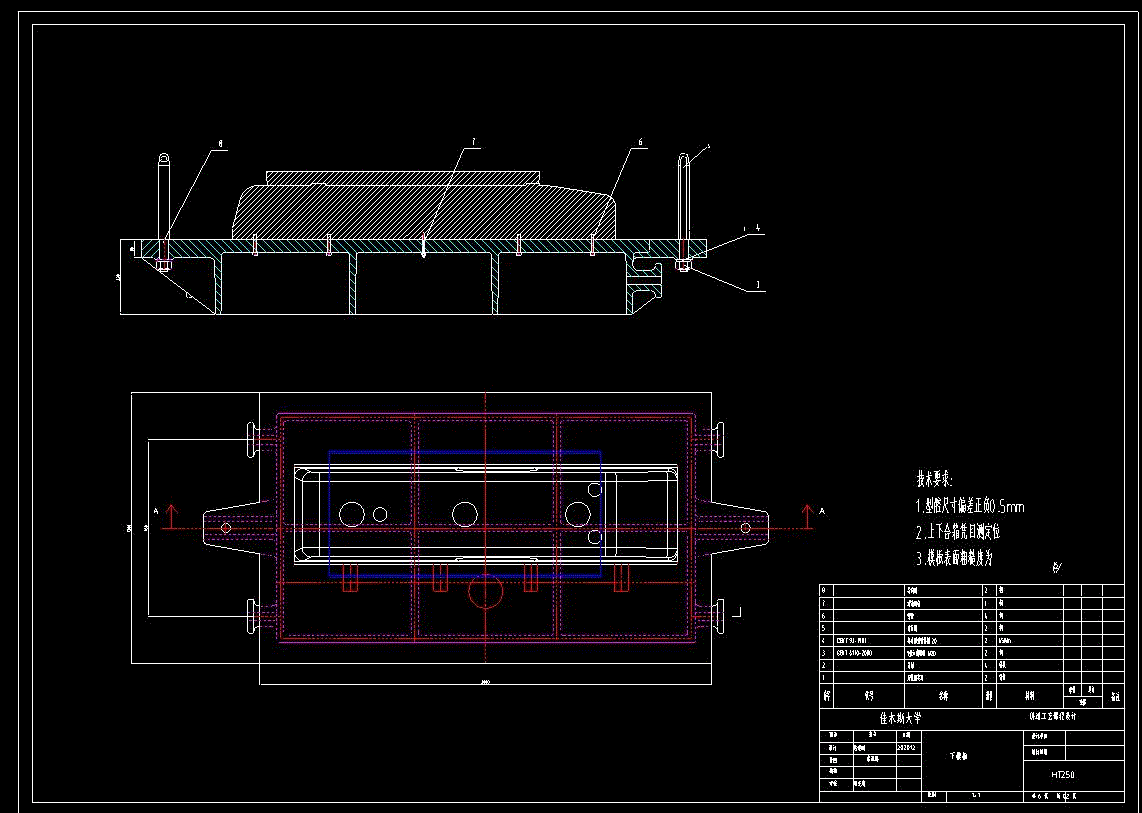Select item number 5 in the parts list
This screenshot has height=813, width=1142.
coord(824,627)
